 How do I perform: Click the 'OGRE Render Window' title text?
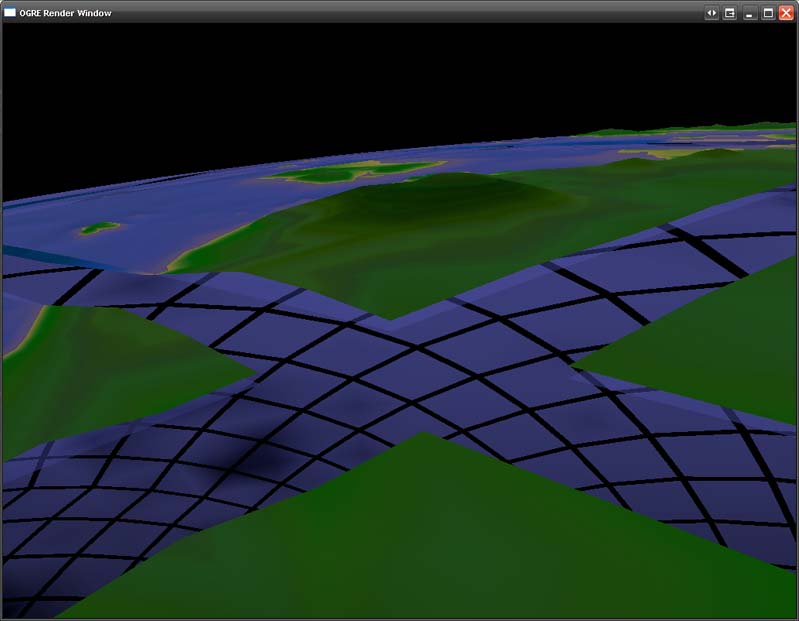pos(65,13)
